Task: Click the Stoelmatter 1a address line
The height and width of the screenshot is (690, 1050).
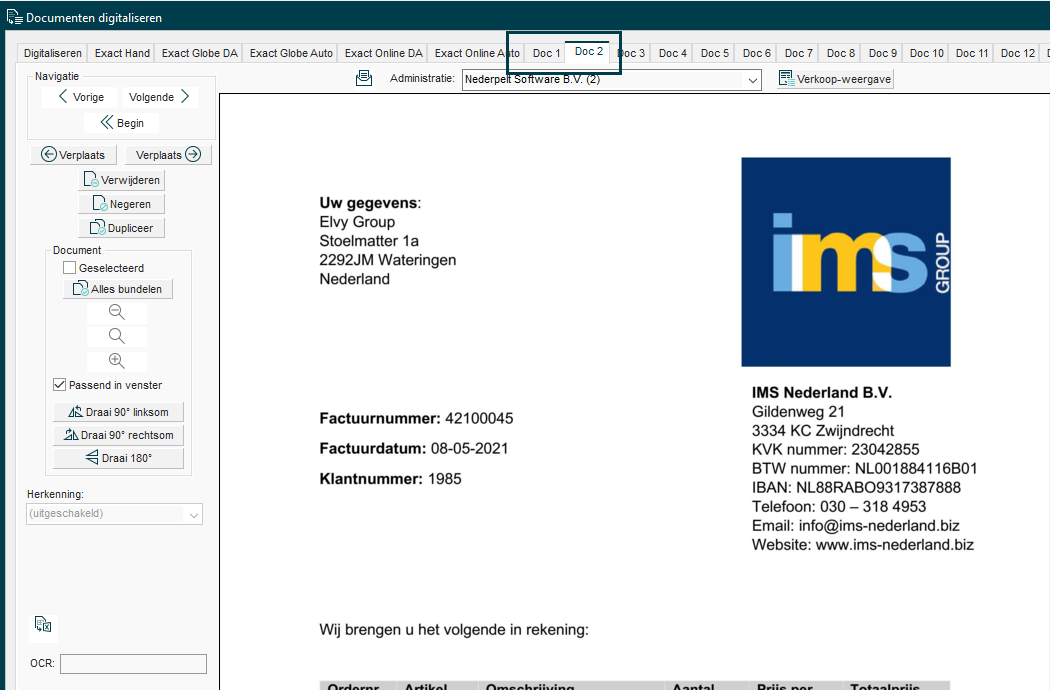Action: 369,241
